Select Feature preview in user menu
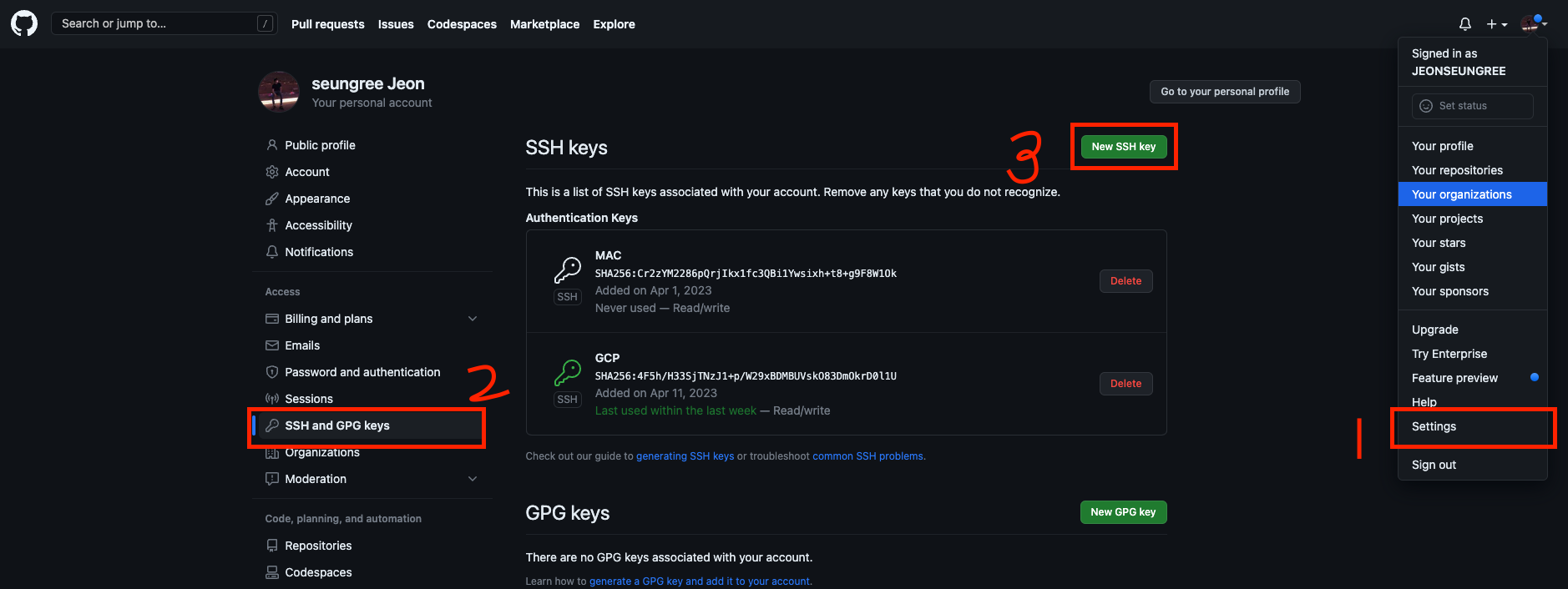The image size is (1568, 589). click(x=1473, y=378)
